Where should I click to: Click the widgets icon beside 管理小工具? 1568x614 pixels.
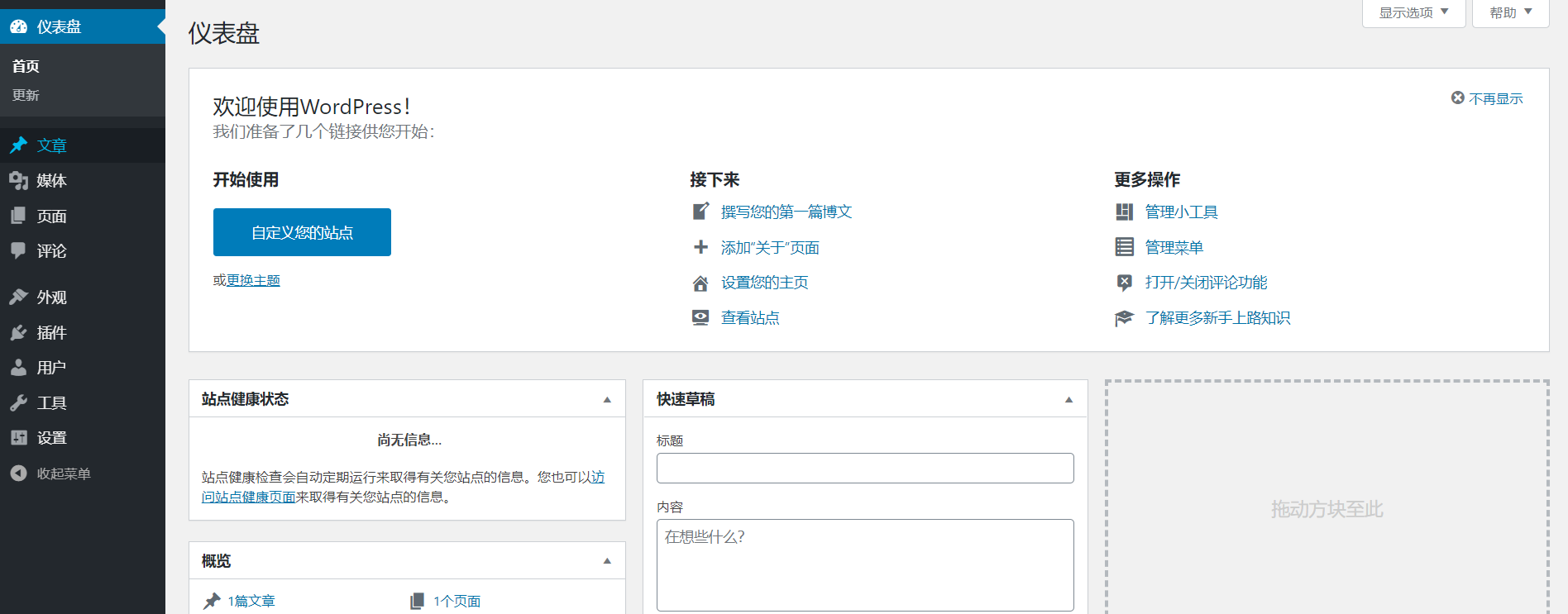click(1125, 212)
